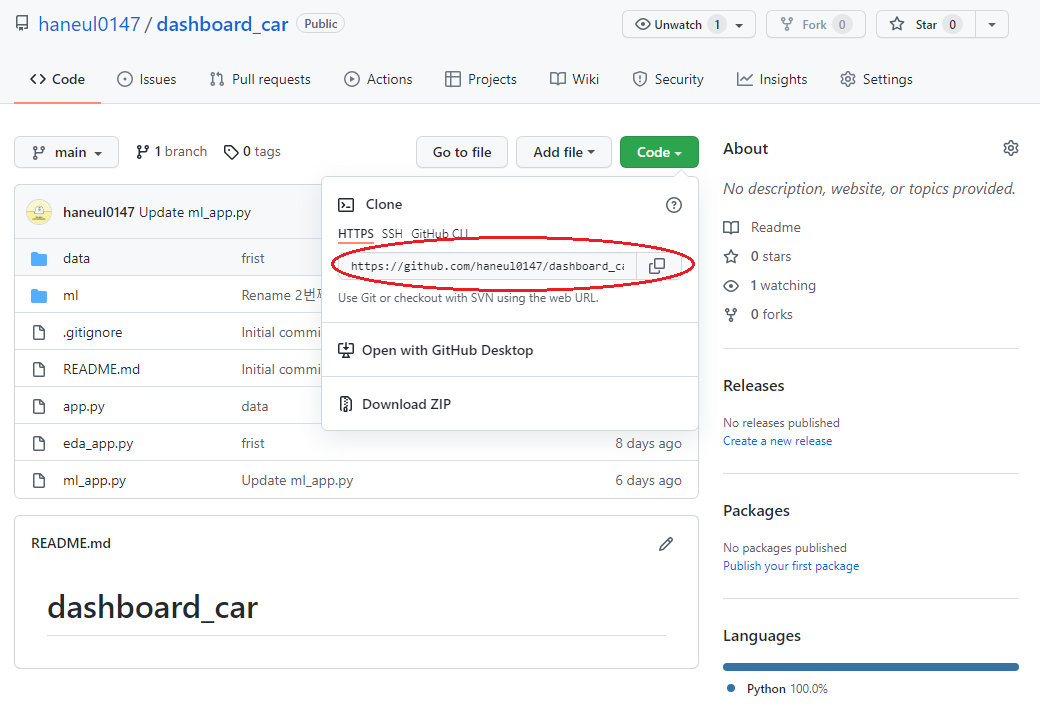Click the Python 100.0% language label
Image resolution: width=1040 pixels, height=720 pixels.
787,689
